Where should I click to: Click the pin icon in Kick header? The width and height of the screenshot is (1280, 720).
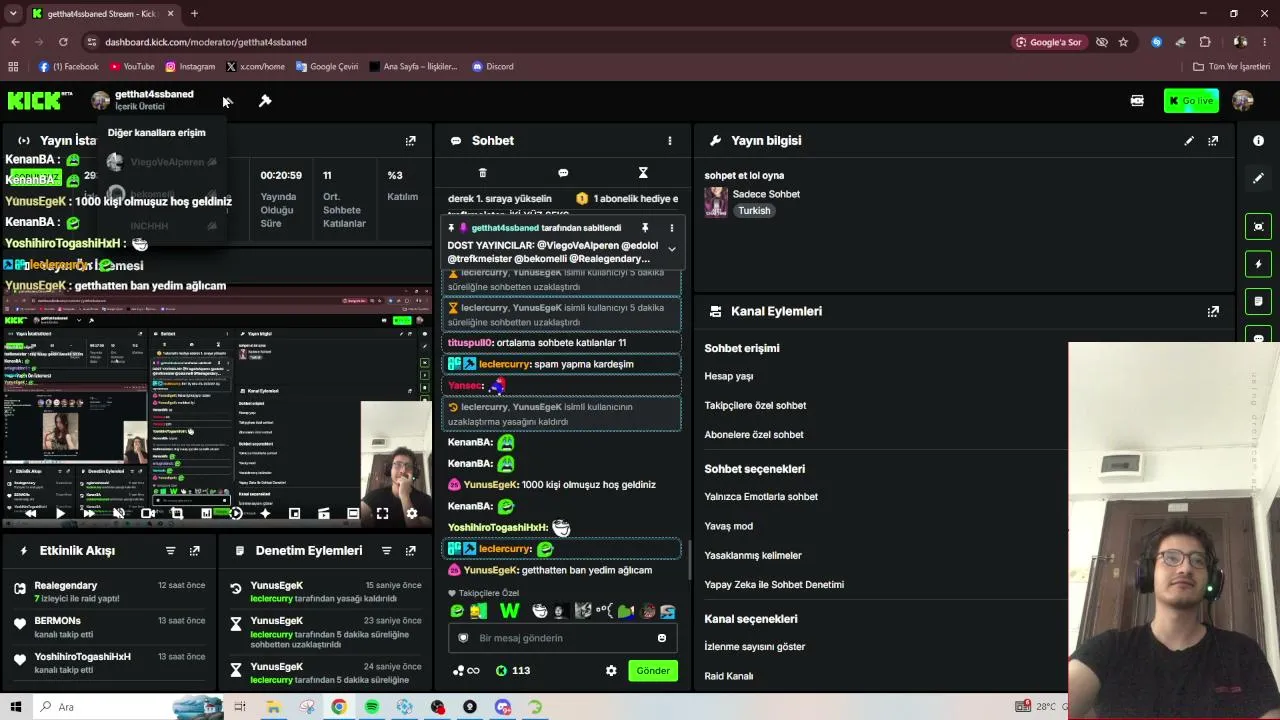coord(265,101)
